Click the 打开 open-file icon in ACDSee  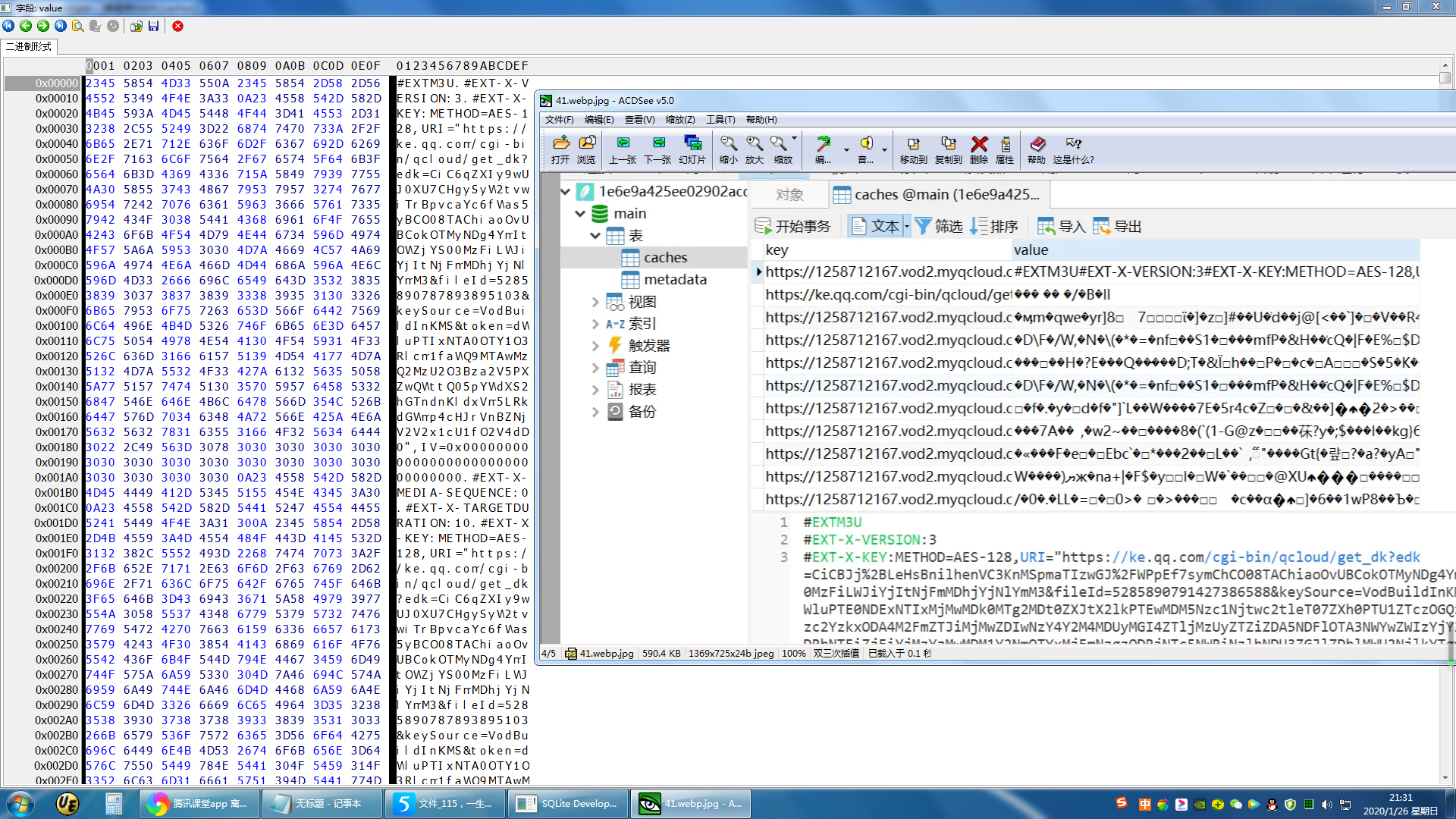[x=560, y=149]
